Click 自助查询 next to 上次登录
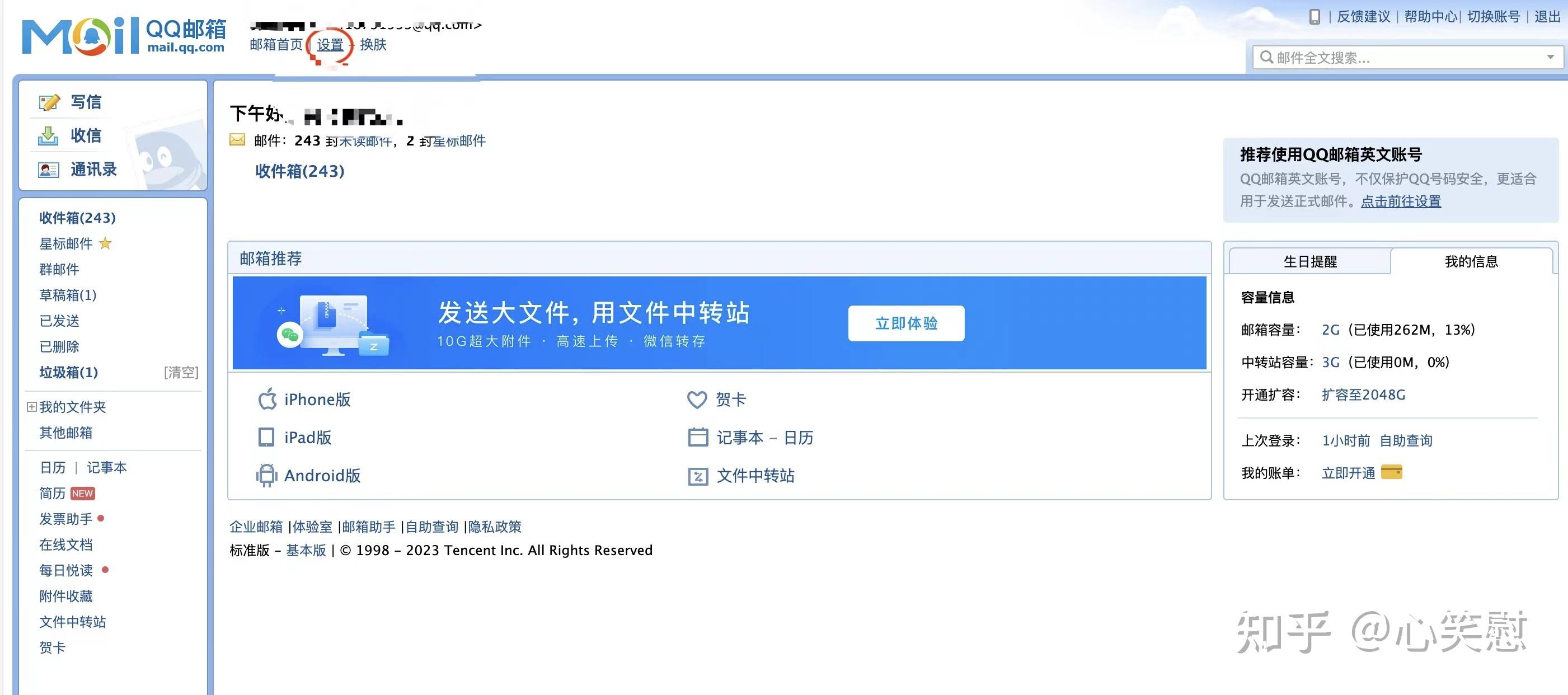Viewport: 1568px width, 695px height. coord(1406,440)
